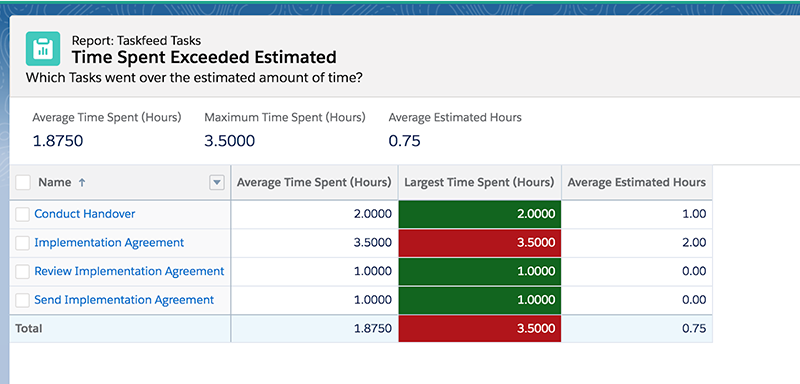The height and width of the screenshot is (384, 800).
Task: Check the Implementation Agreement row checkbox
Action: [x=22, y=243]
